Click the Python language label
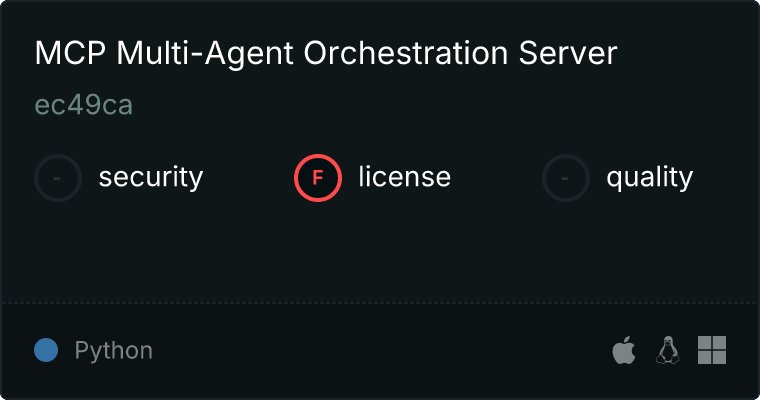The height and width of the screenshot is (400, 760). (x=114, y=351)
